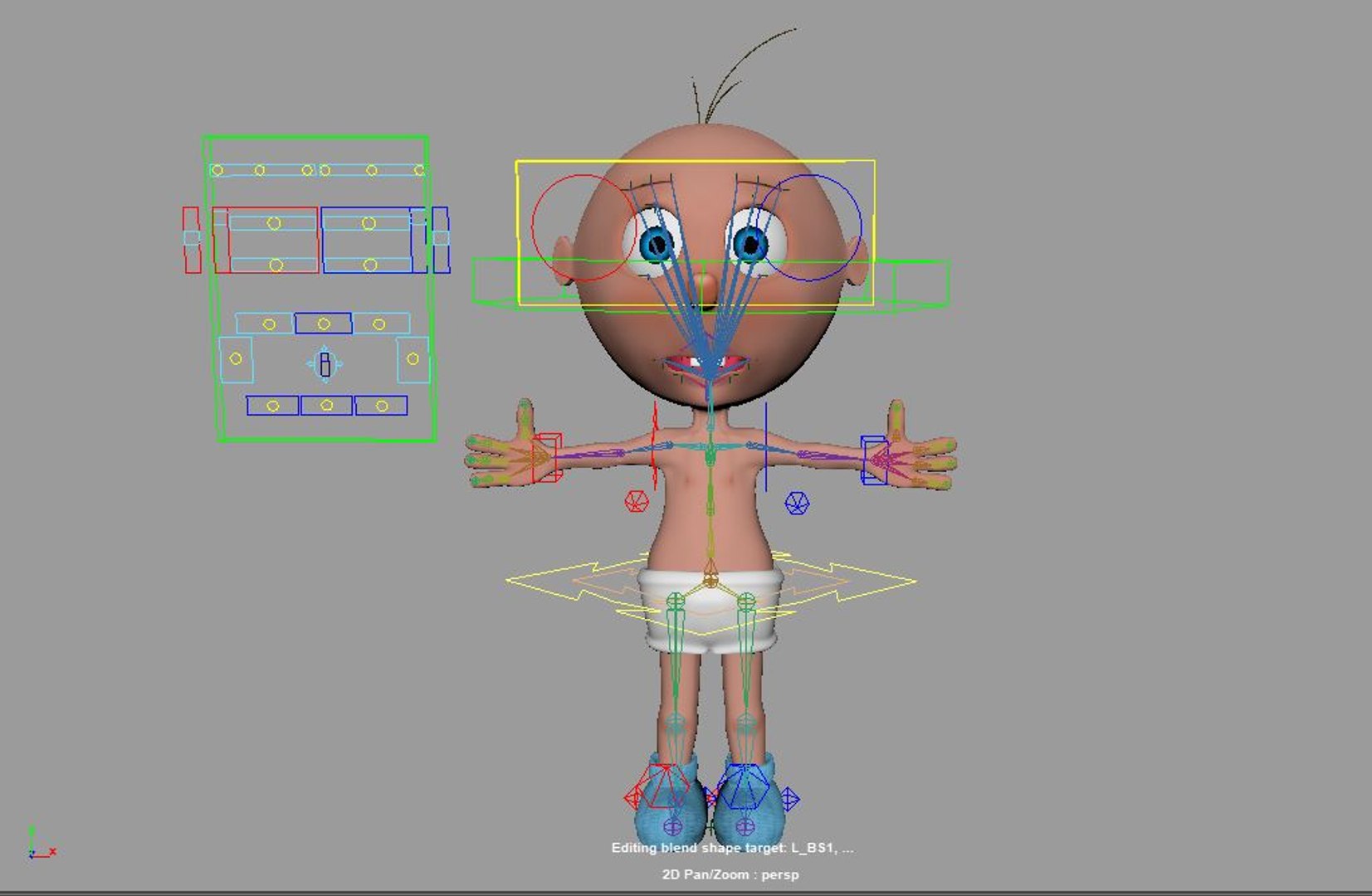The height and width of the screenshot is (896, 1372).
Task: Select circle in cyan box right of dark-blue middle box
Action: point(379,324)
